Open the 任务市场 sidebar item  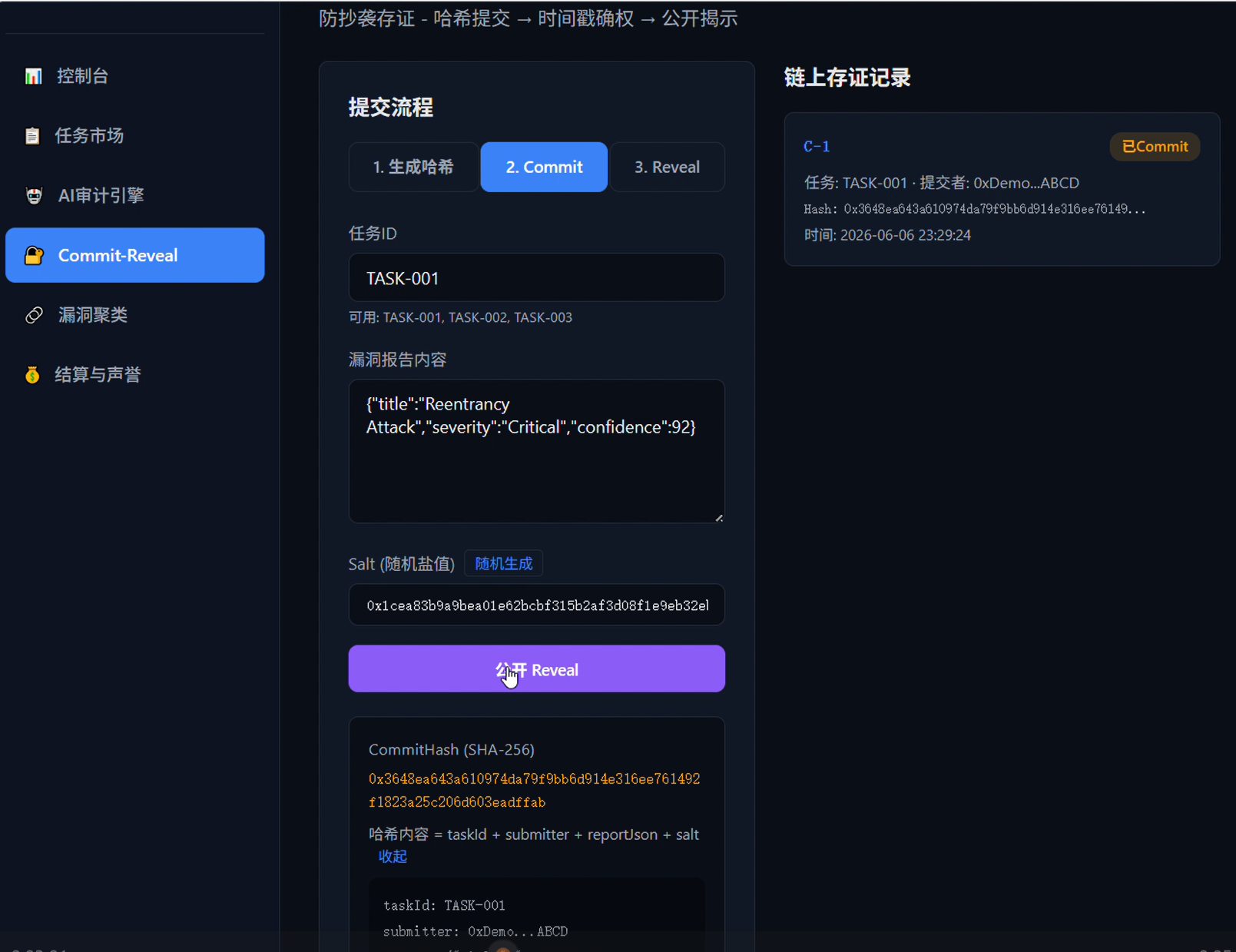[x=135, y=136]
